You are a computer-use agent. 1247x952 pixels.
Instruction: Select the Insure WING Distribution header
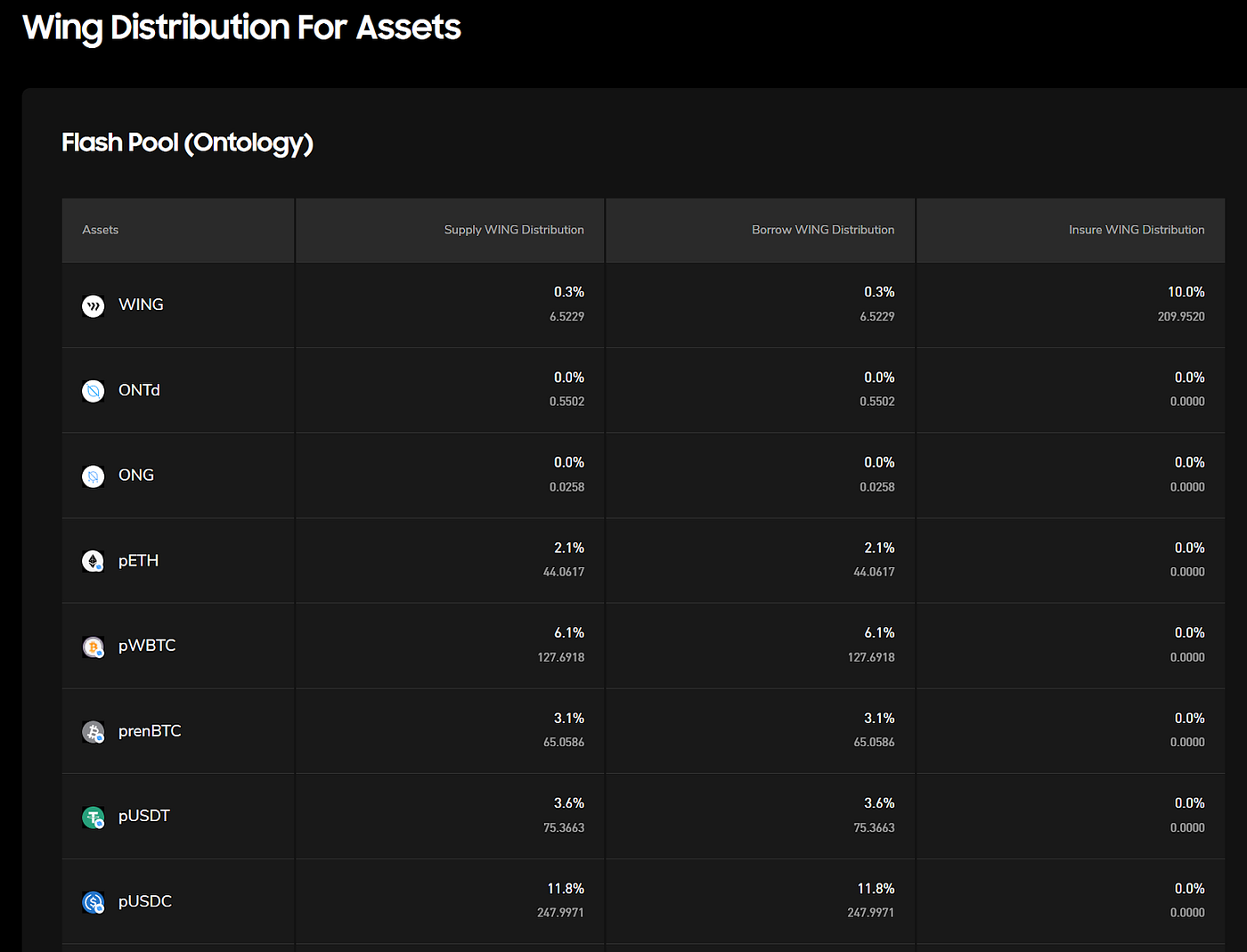1137,229
